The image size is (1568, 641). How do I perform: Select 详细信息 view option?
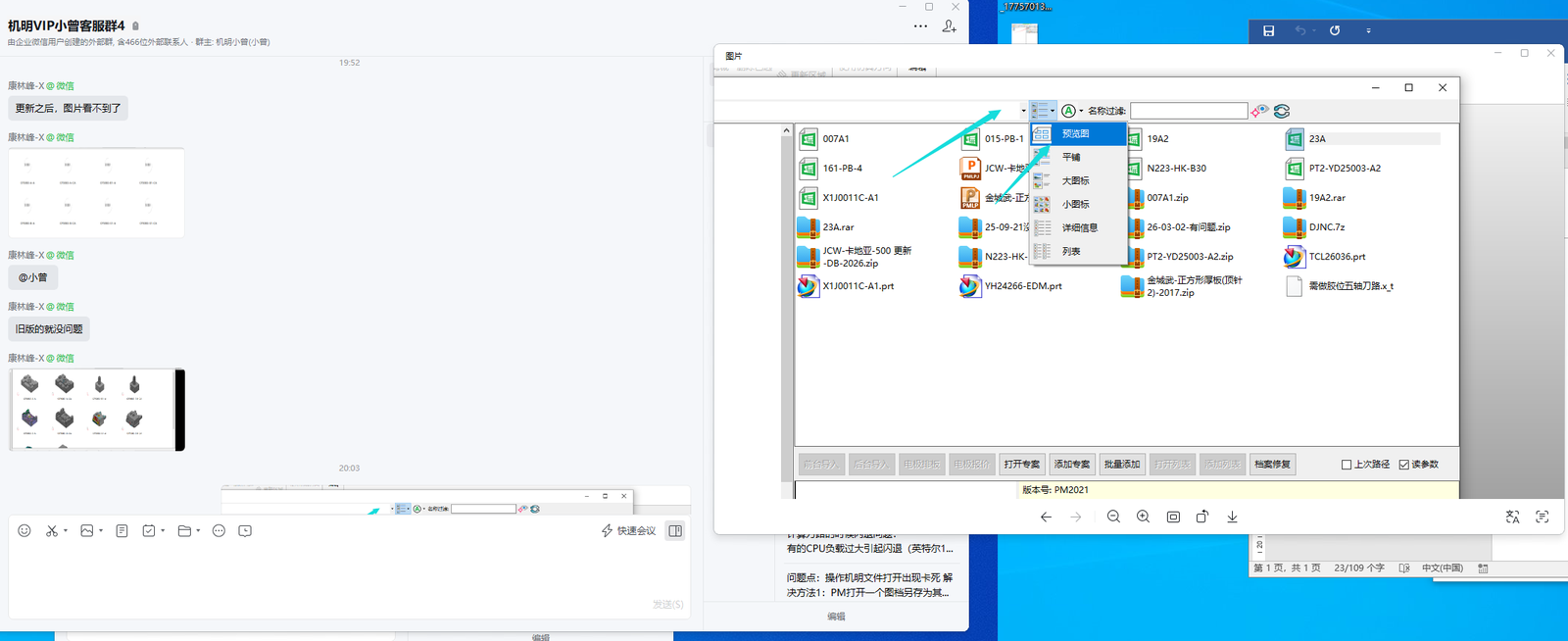pyautogui.click(x=1077, y=227)
